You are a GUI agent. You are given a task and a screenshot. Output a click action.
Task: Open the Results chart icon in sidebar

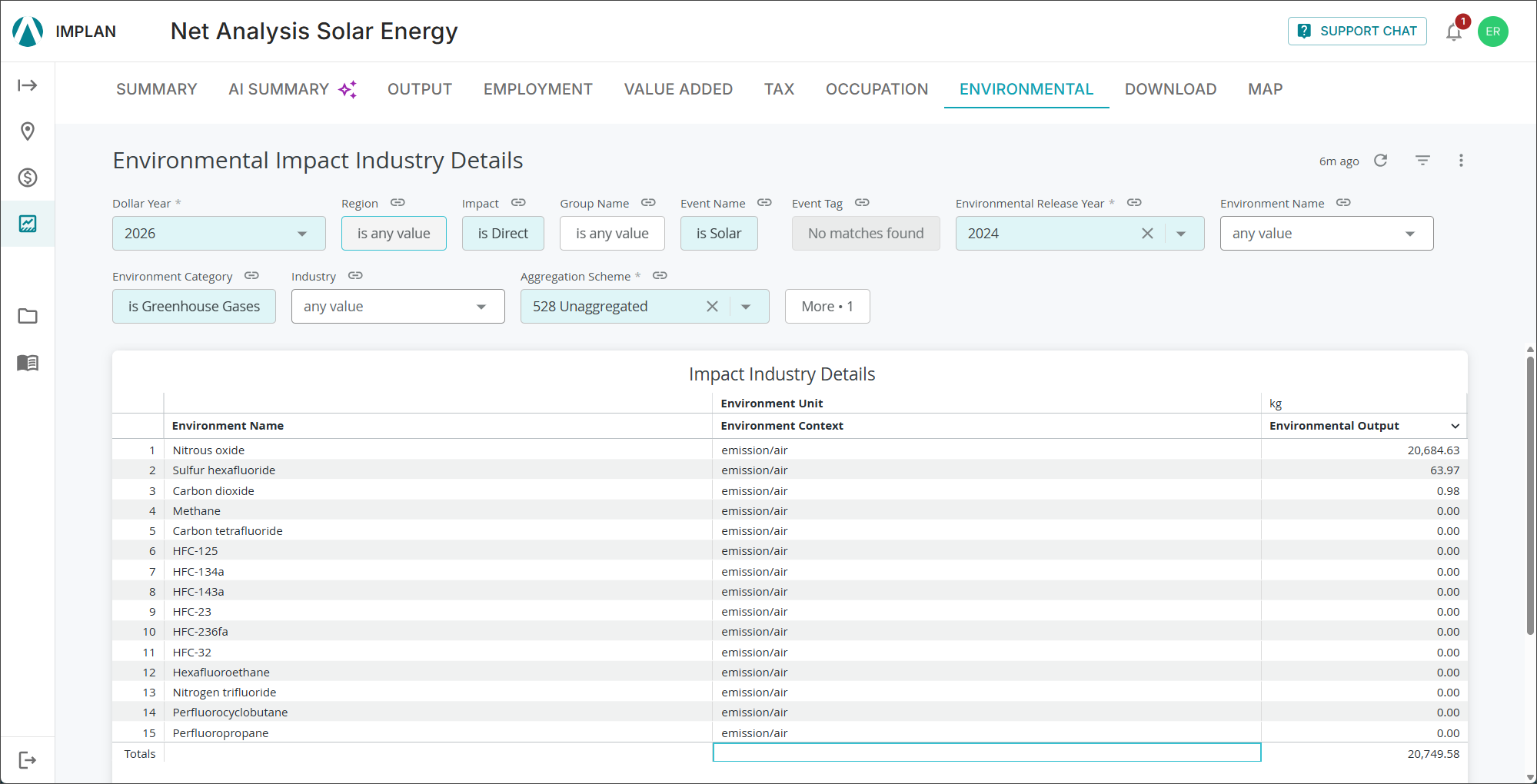click(28, 224)
